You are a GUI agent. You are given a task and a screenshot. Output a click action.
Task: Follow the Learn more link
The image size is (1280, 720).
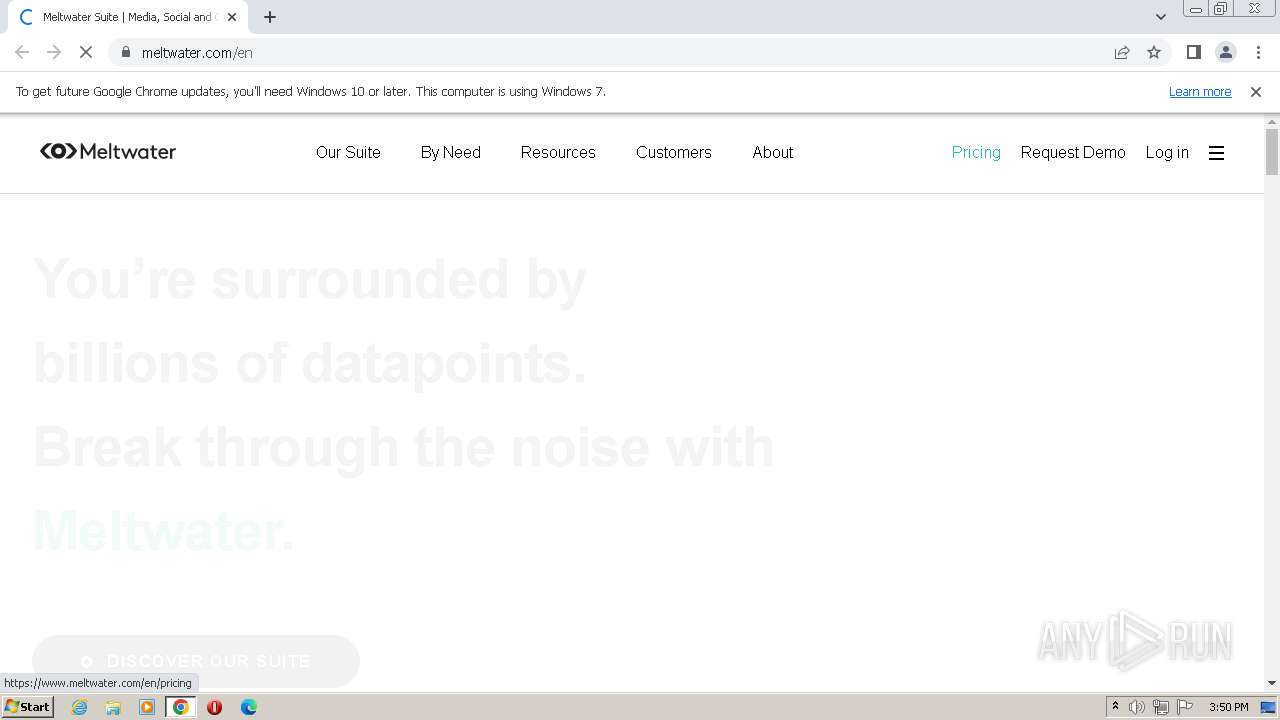click(x=1200, y=91)
